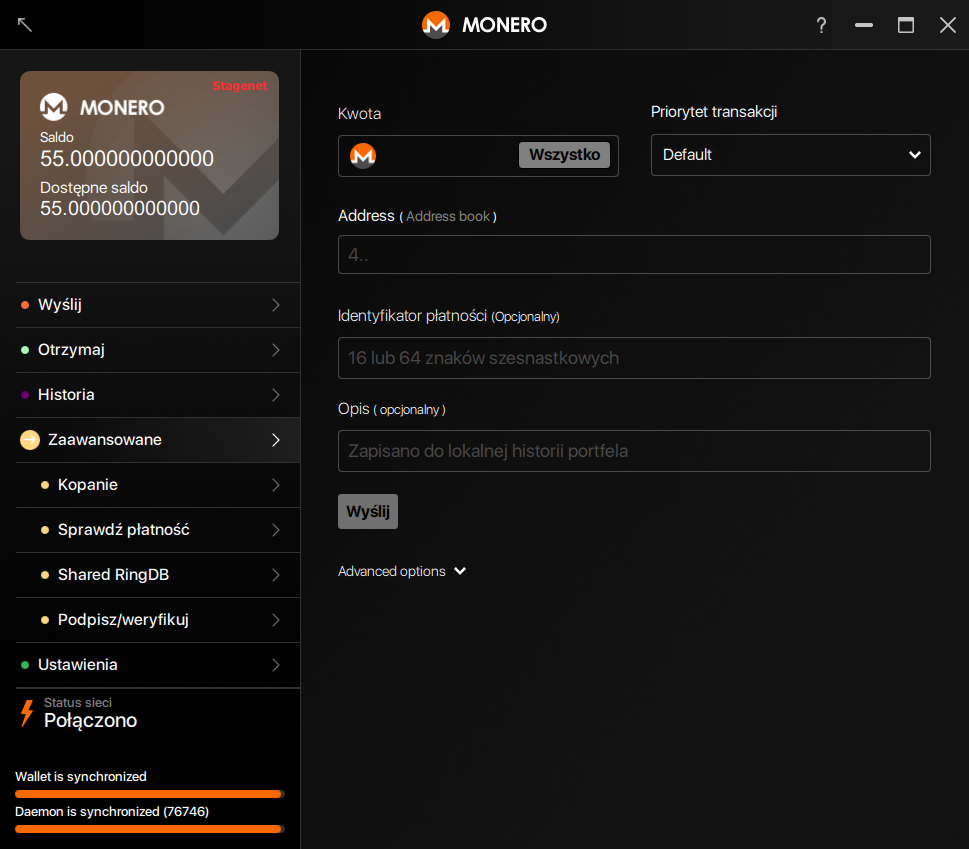This screenshot has width=969, height=849.
Task: Open the Wyślij menu page
Action: [158, 305]
